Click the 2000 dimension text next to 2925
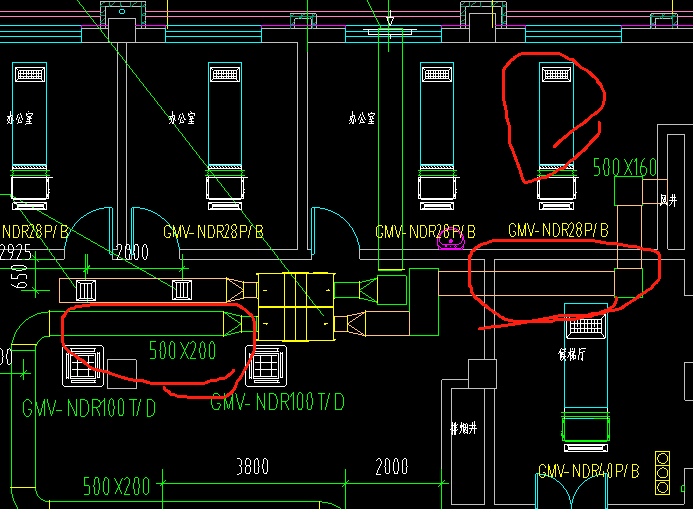Viewport: 693px width, 509px height. coord(132,252)
